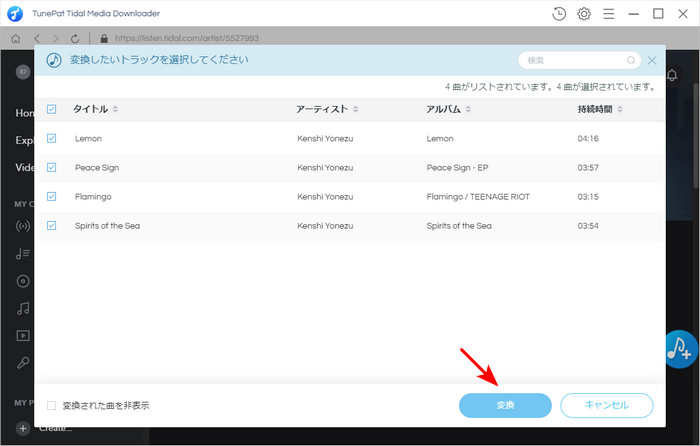
Task: Open the tracks music note sidebar icon
Action: pos(23,308)
